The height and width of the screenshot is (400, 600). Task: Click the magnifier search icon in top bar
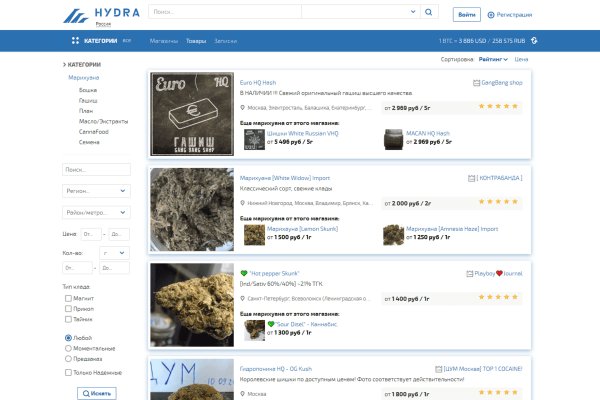pos(429,13)
